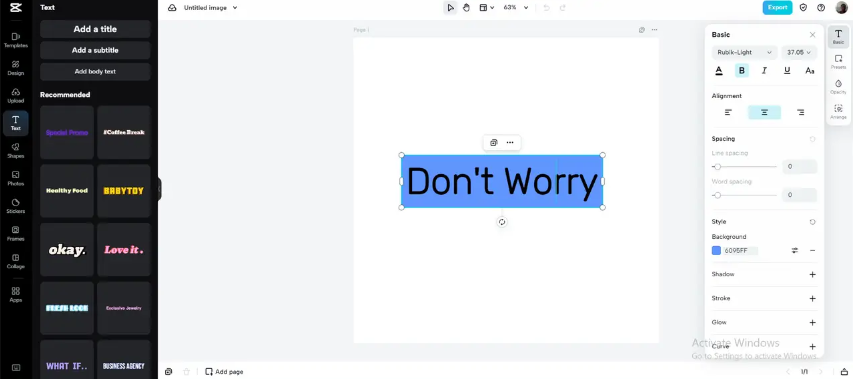
Task: Open the Upload sidebar panel
Action: pyautogui.click(x=16, y=96)
